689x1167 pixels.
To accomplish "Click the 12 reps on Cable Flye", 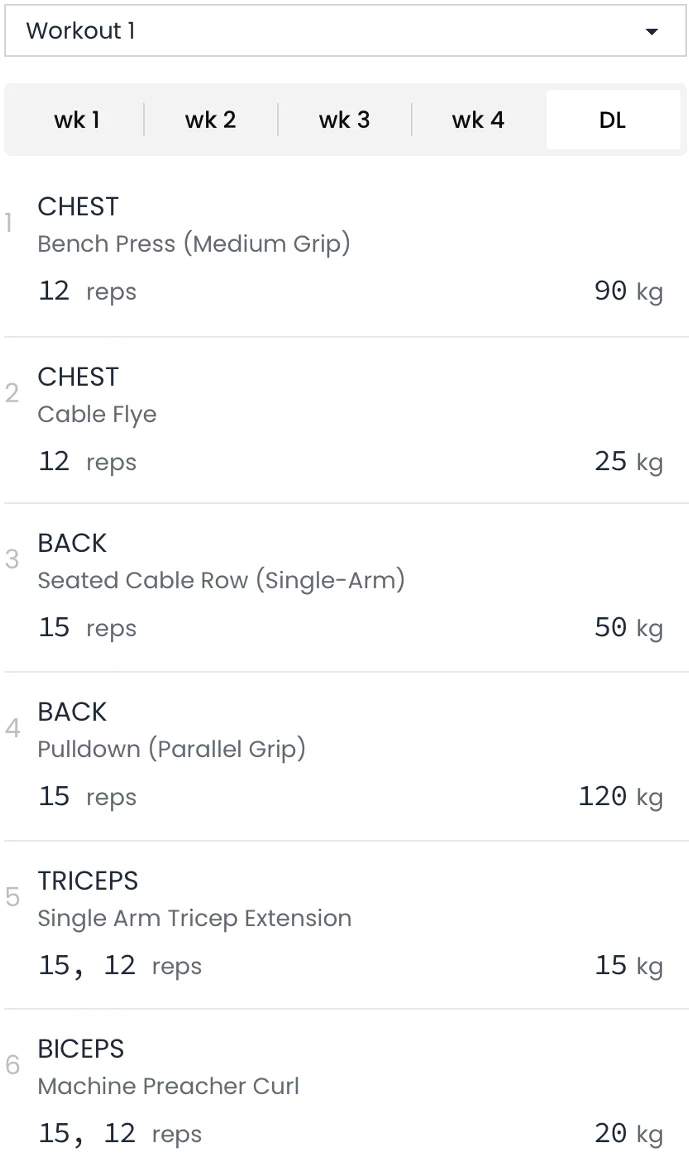I will tap(87, 462).
